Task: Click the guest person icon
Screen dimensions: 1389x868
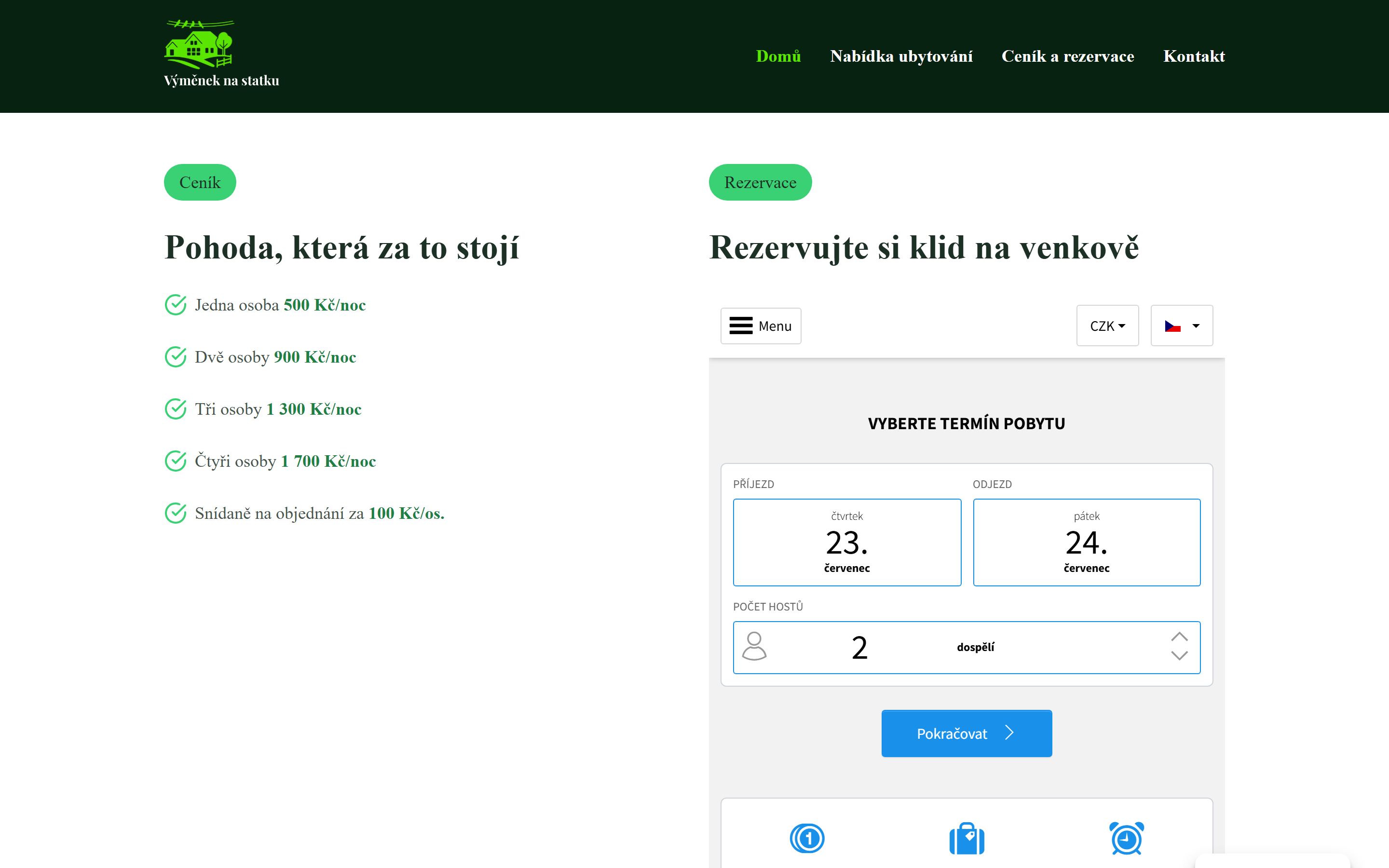Action: click(x=754, y=646)
